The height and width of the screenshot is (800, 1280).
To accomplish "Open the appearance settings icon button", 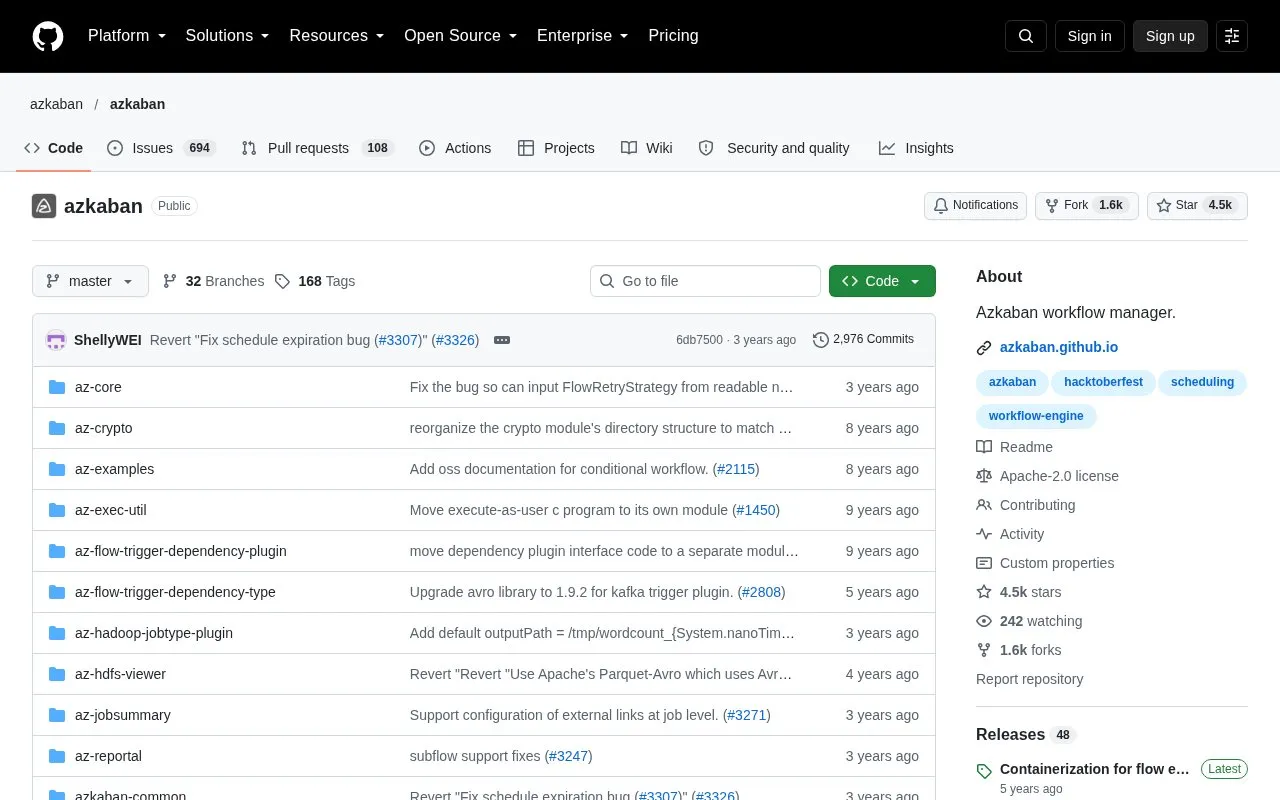I will [x=1232, y=36].
